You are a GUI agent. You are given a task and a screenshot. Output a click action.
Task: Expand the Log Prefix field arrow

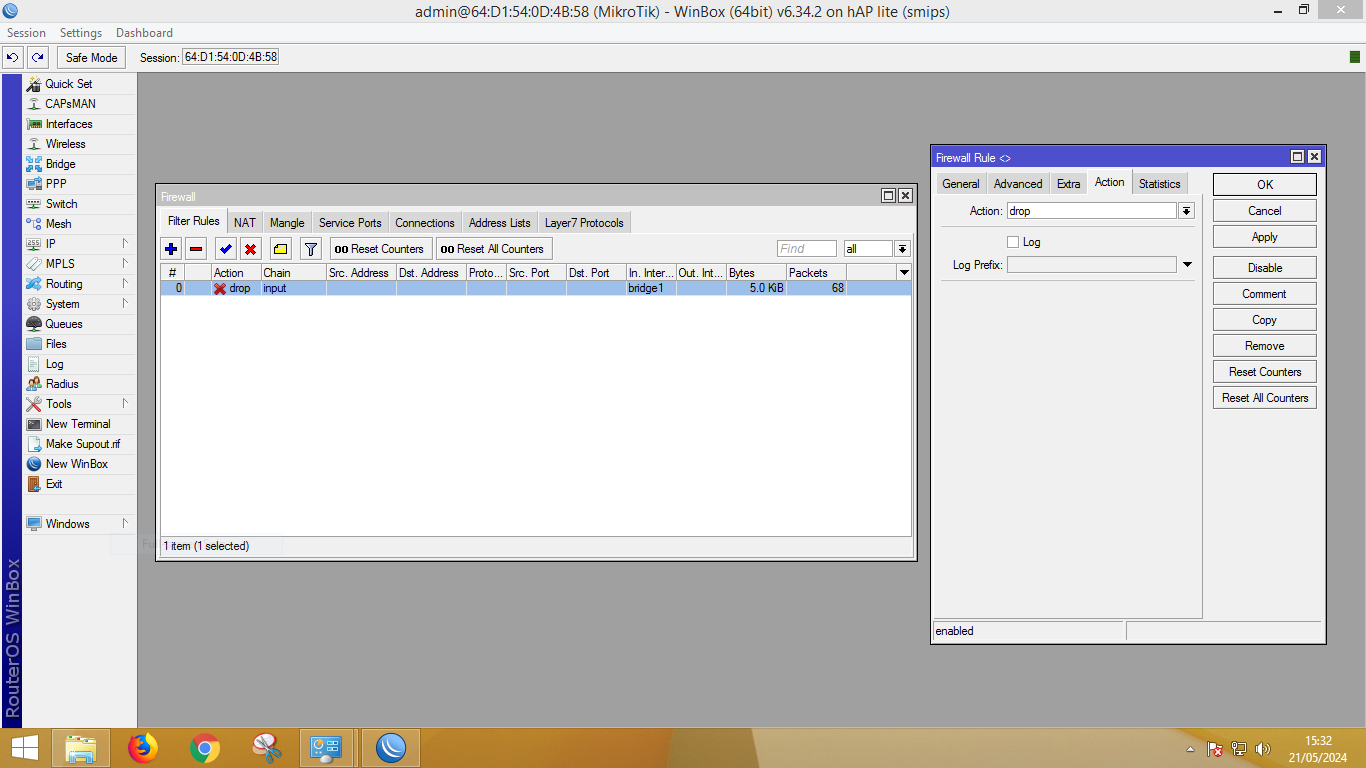(1187, 265)
